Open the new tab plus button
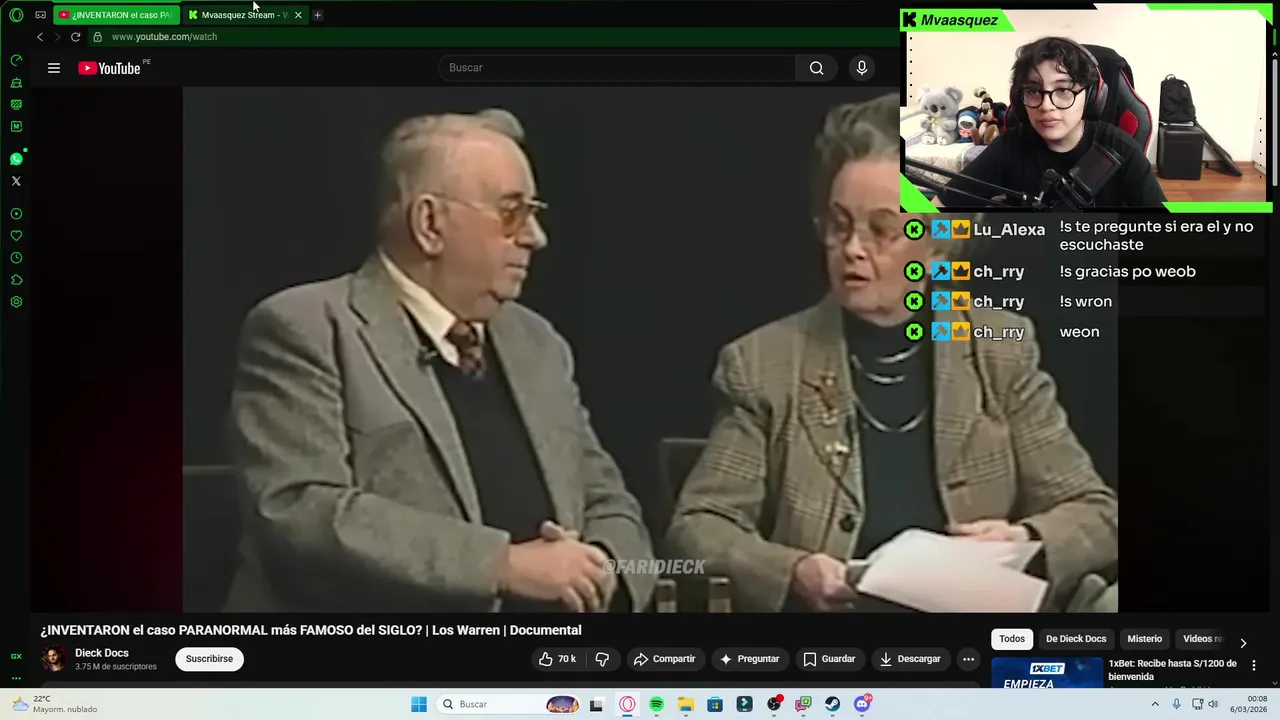 317,15
